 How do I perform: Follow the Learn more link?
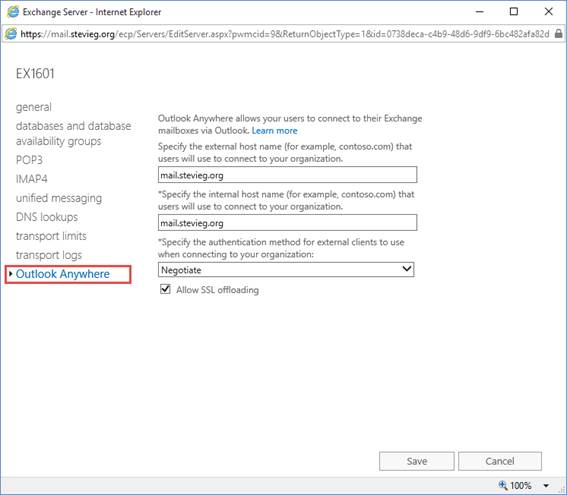point(274,131)
